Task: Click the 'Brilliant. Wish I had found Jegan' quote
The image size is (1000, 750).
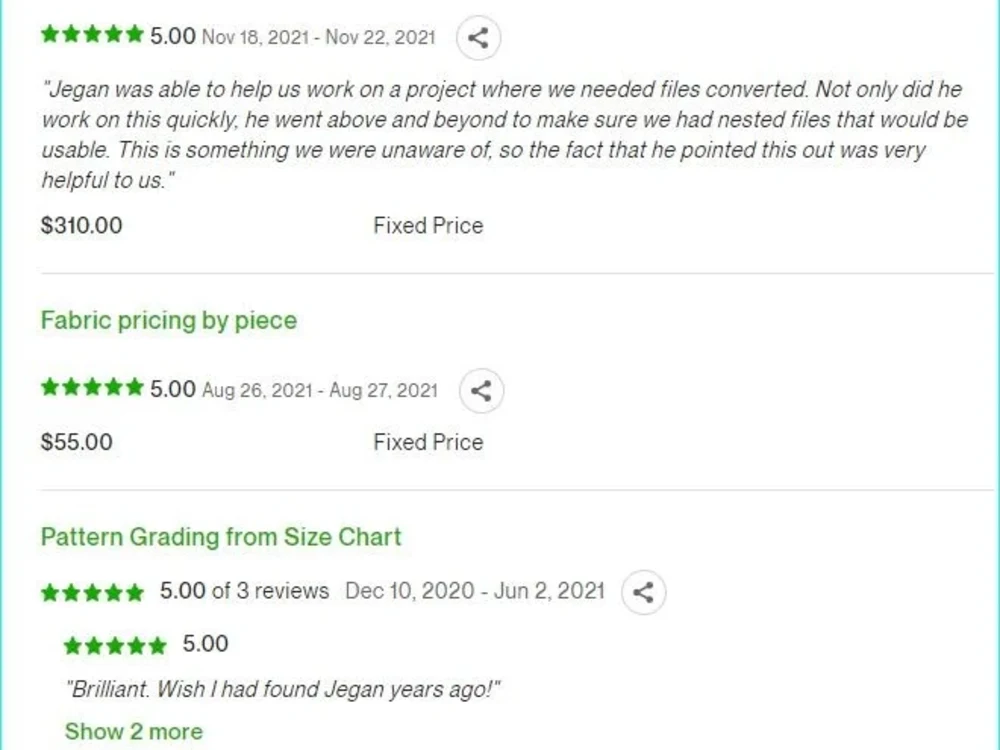Action: click(283, 689)
